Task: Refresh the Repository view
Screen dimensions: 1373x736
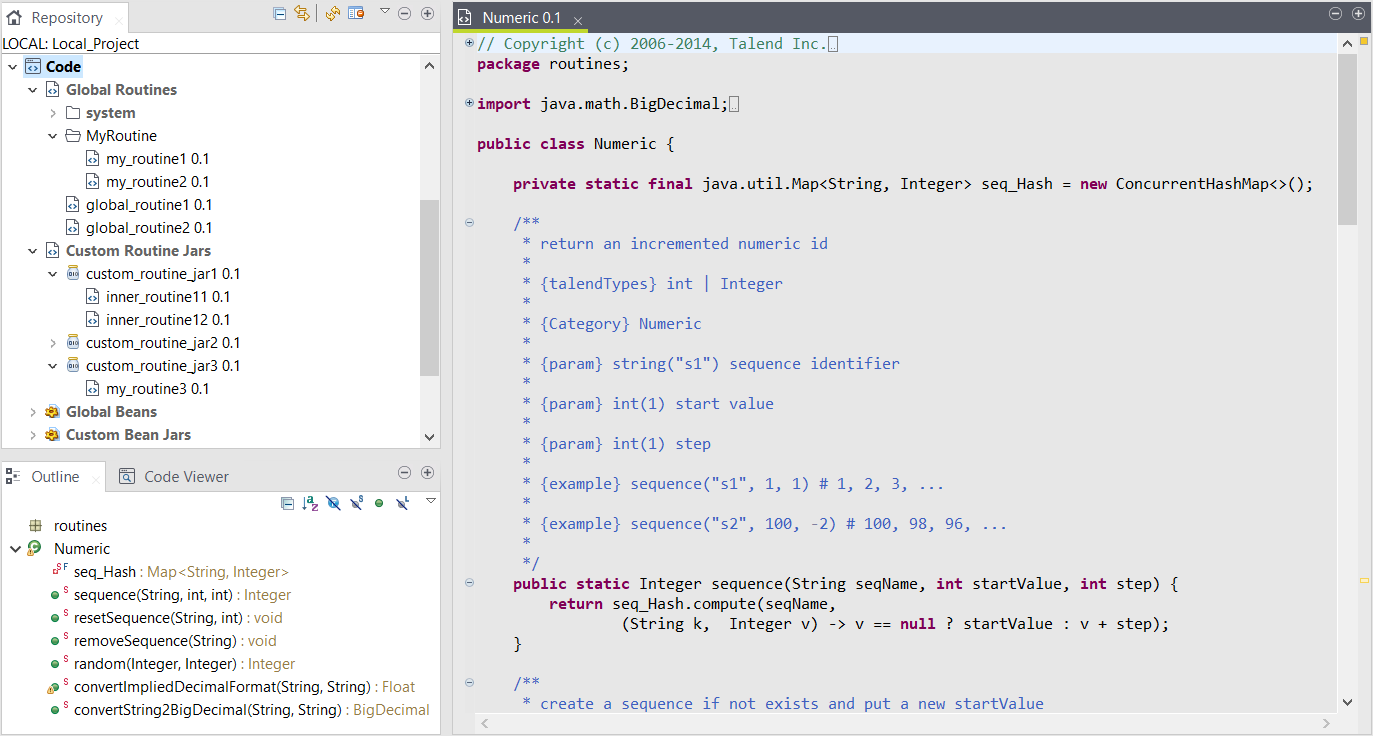Action: point(332,13)
